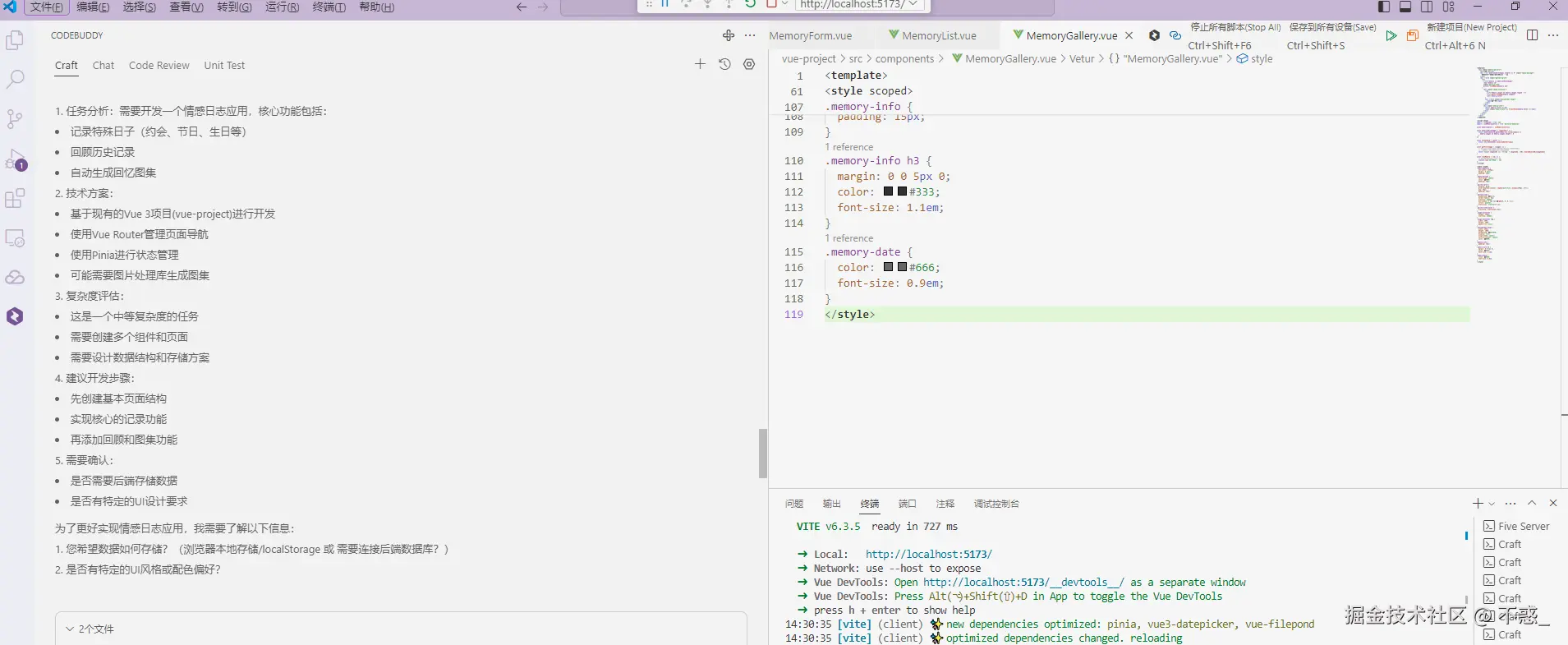
Task: Switch to the 问题 panel tab
Action: (x=794, y=504)
